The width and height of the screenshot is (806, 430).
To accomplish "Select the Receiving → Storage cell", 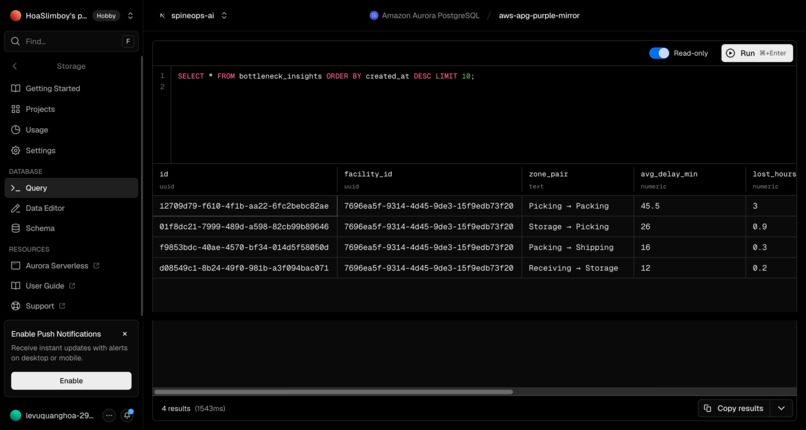I will pyautogui.click(x=578, y=268).
